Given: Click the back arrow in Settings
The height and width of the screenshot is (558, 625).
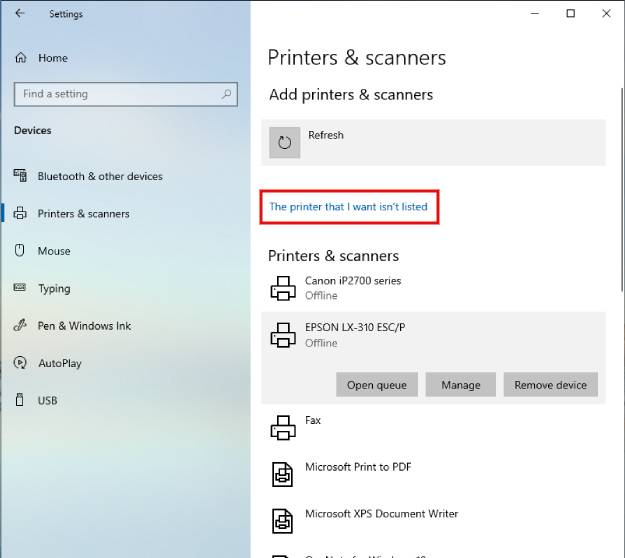Looking at the screenshot, I should click(20, 14).
